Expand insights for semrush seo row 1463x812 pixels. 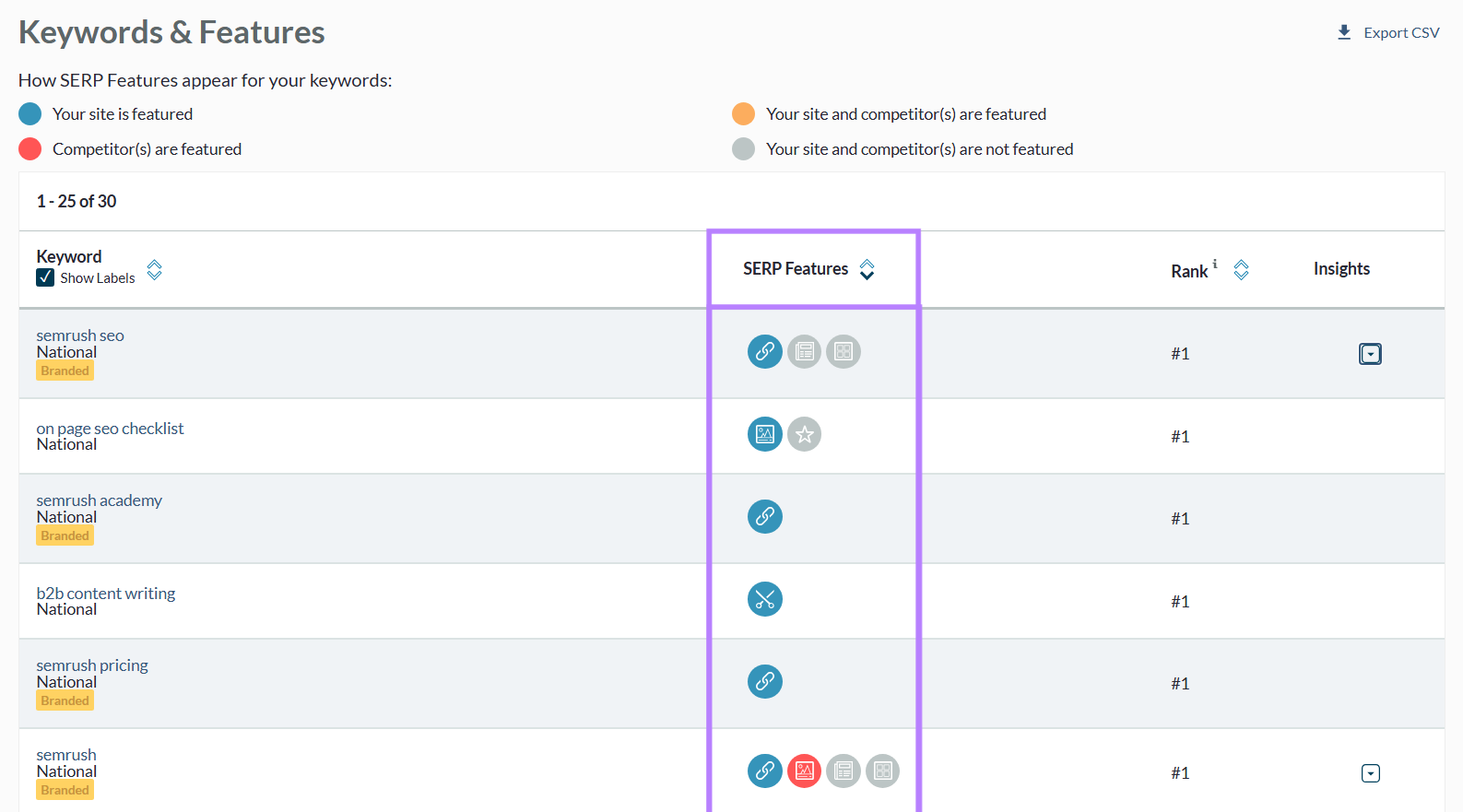pos(1370,354)
